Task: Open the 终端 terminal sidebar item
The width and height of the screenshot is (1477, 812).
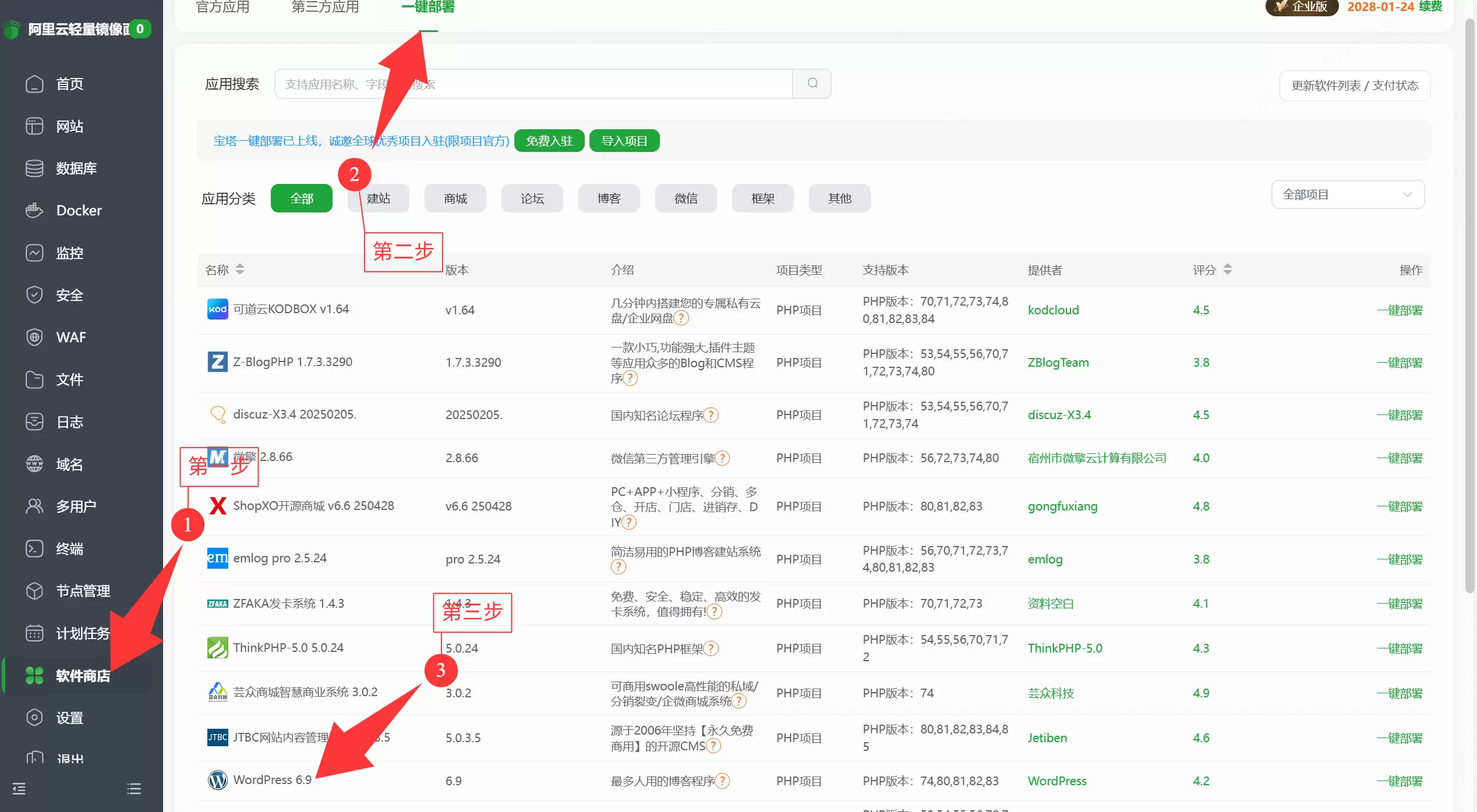Action: click(x=69, y=548)
